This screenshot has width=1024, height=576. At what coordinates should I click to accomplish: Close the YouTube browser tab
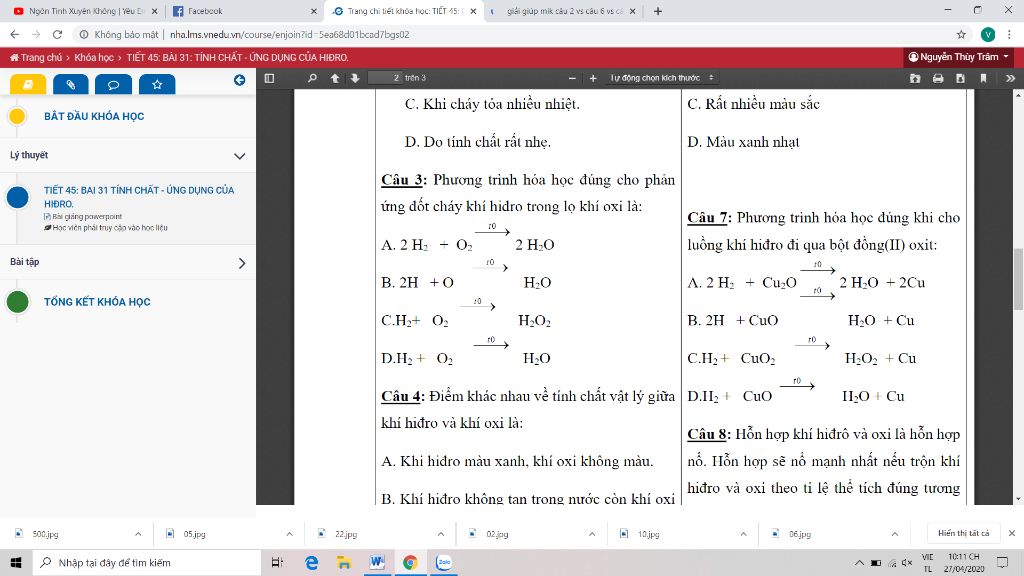pos(154,11)
